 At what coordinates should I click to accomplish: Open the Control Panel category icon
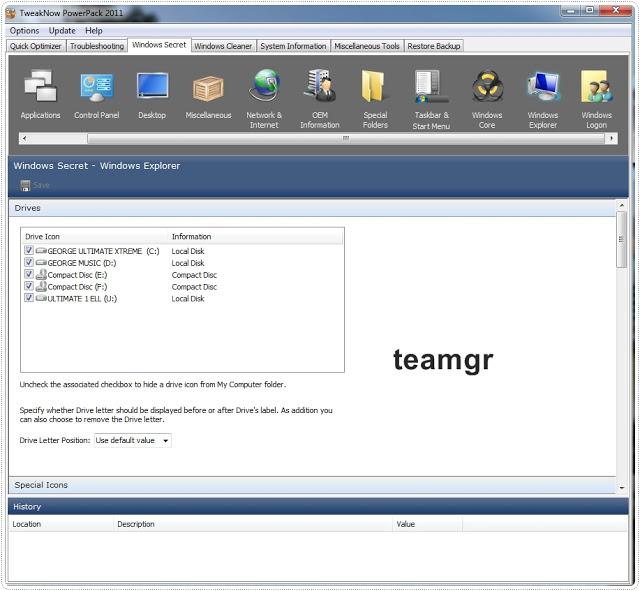point(96,87)
